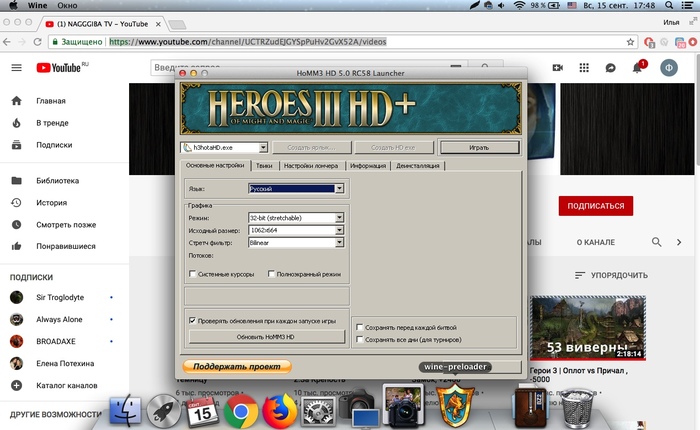The height and width of the screenshot is (430, 700).
Task: Open YouTube apps grid icon
Action: pos(584,68)
